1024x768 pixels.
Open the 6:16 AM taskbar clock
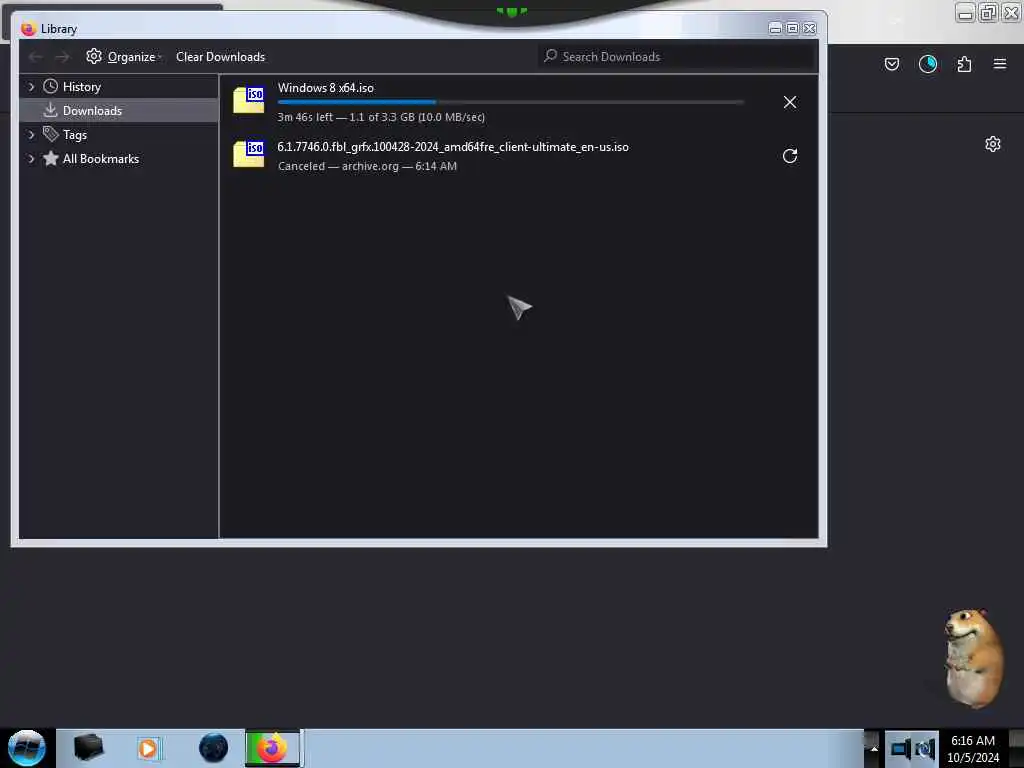click(973, 749)
